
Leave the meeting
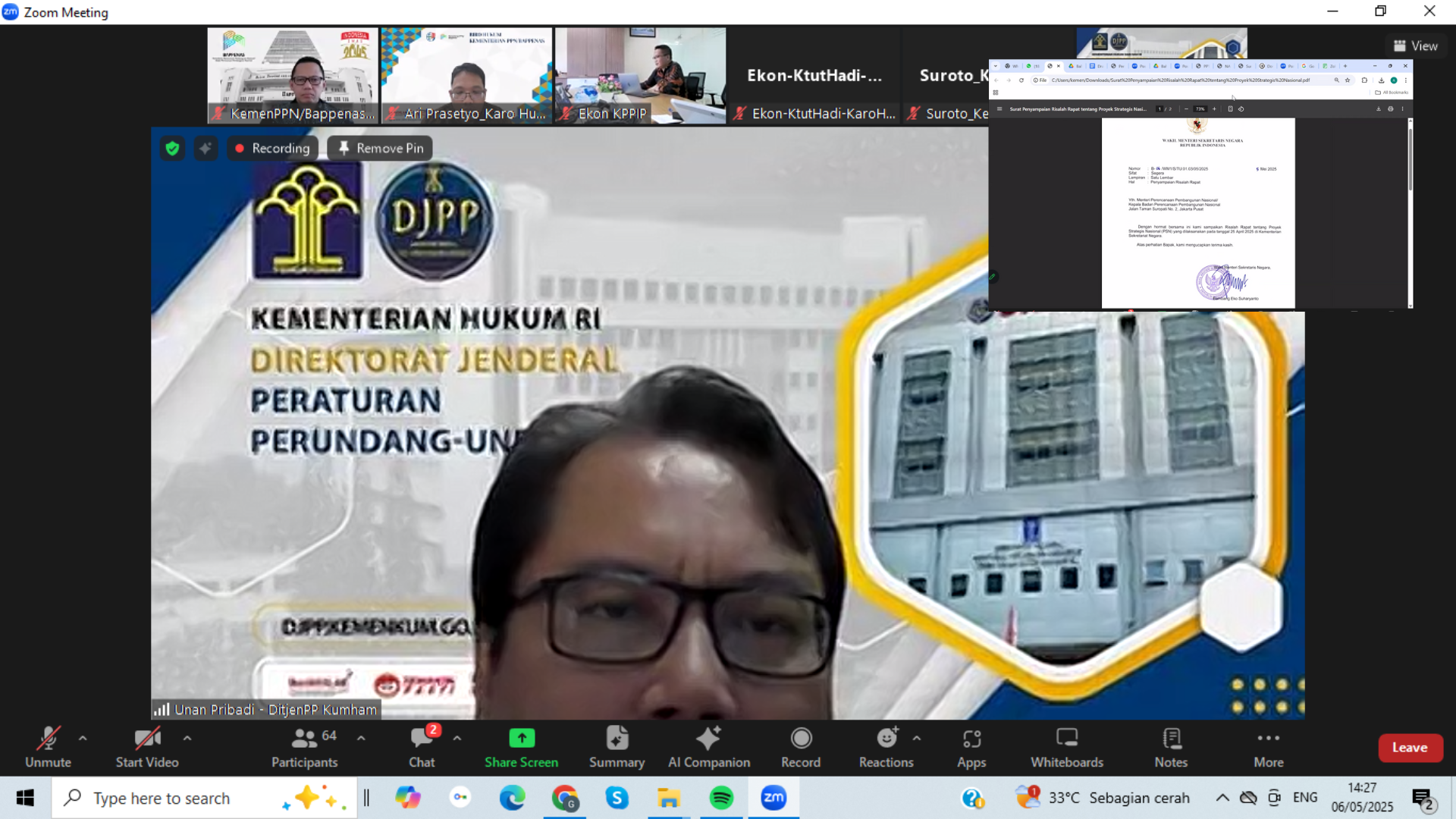pos(1410,748)
